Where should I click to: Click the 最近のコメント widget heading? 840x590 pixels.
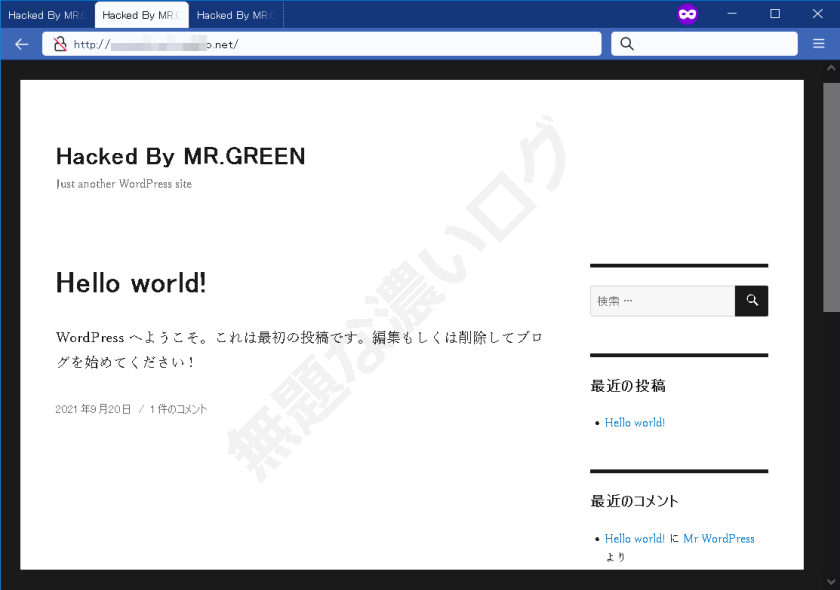(x=634, y=501)
